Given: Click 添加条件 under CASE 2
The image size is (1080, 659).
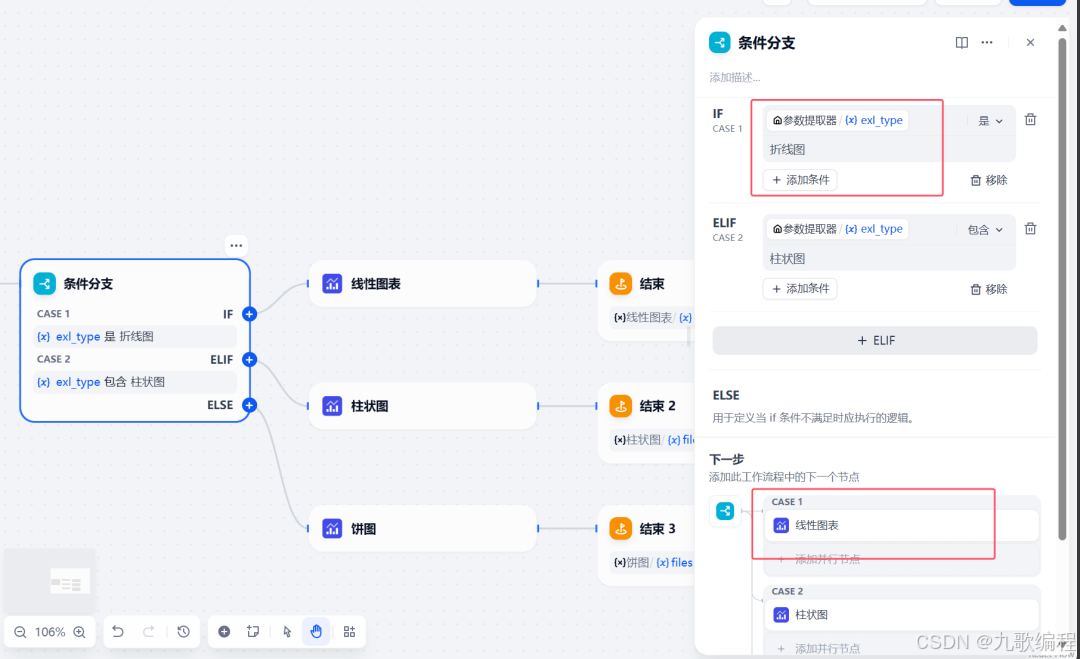Looking at the screenshot, I should pyautogui.click(x=800, y=289).
